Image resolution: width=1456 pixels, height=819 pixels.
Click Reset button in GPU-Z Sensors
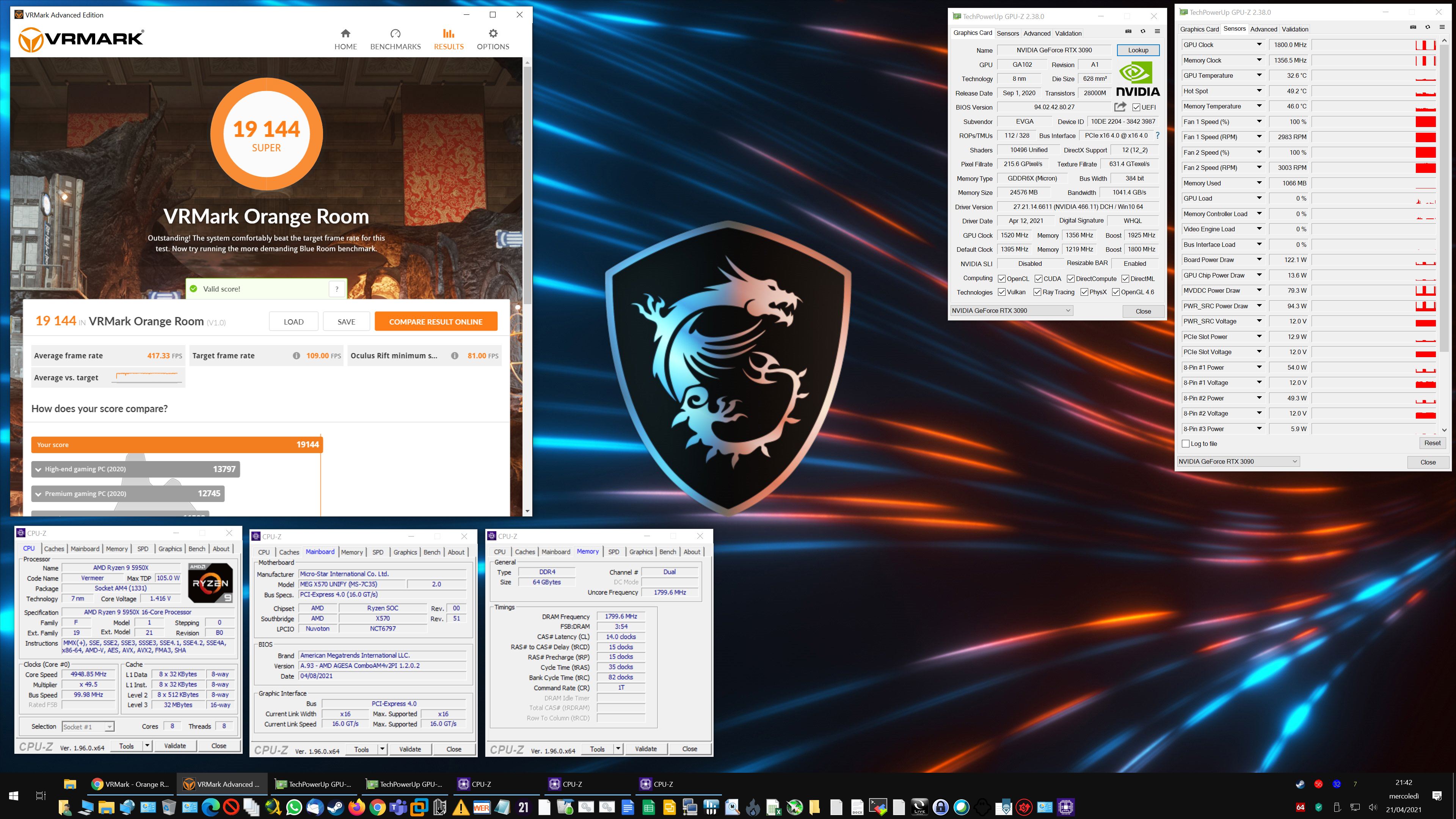1432,443
